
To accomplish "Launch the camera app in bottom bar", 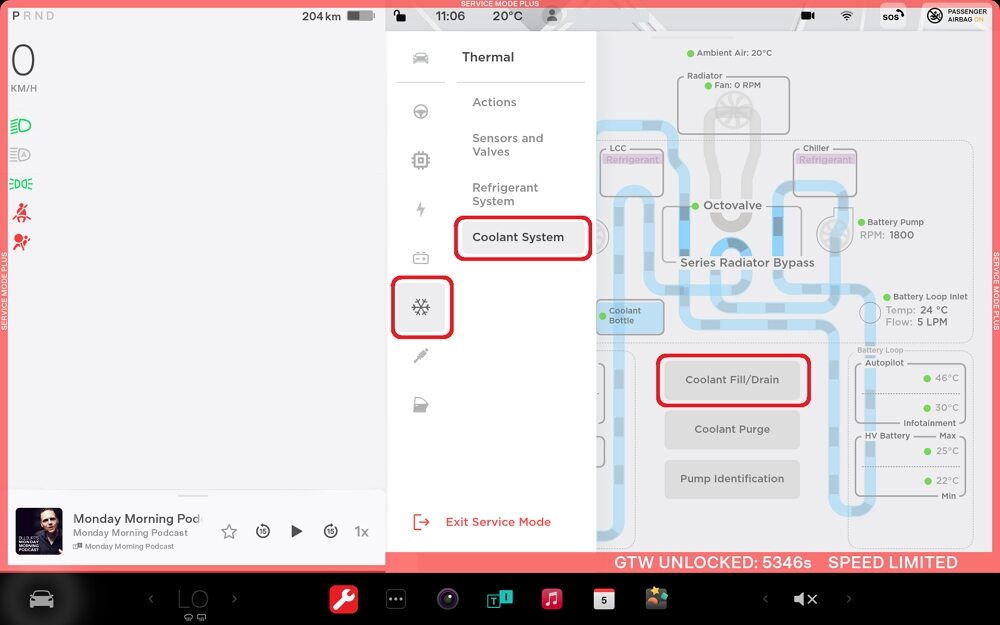I will coord(448,599).
